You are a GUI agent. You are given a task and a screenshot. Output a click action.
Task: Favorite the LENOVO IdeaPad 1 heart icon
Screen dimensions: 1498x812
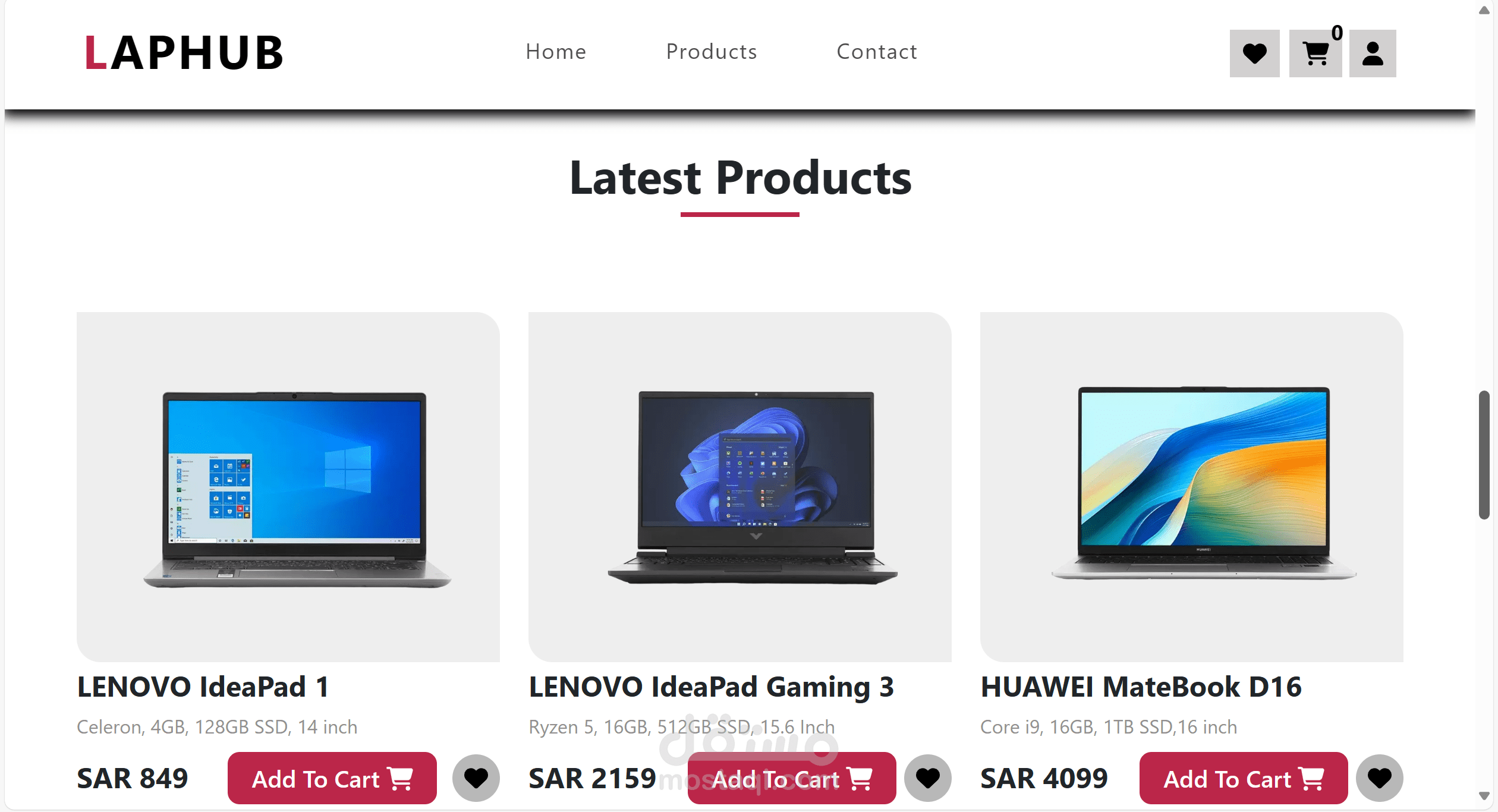pos(476,778)
